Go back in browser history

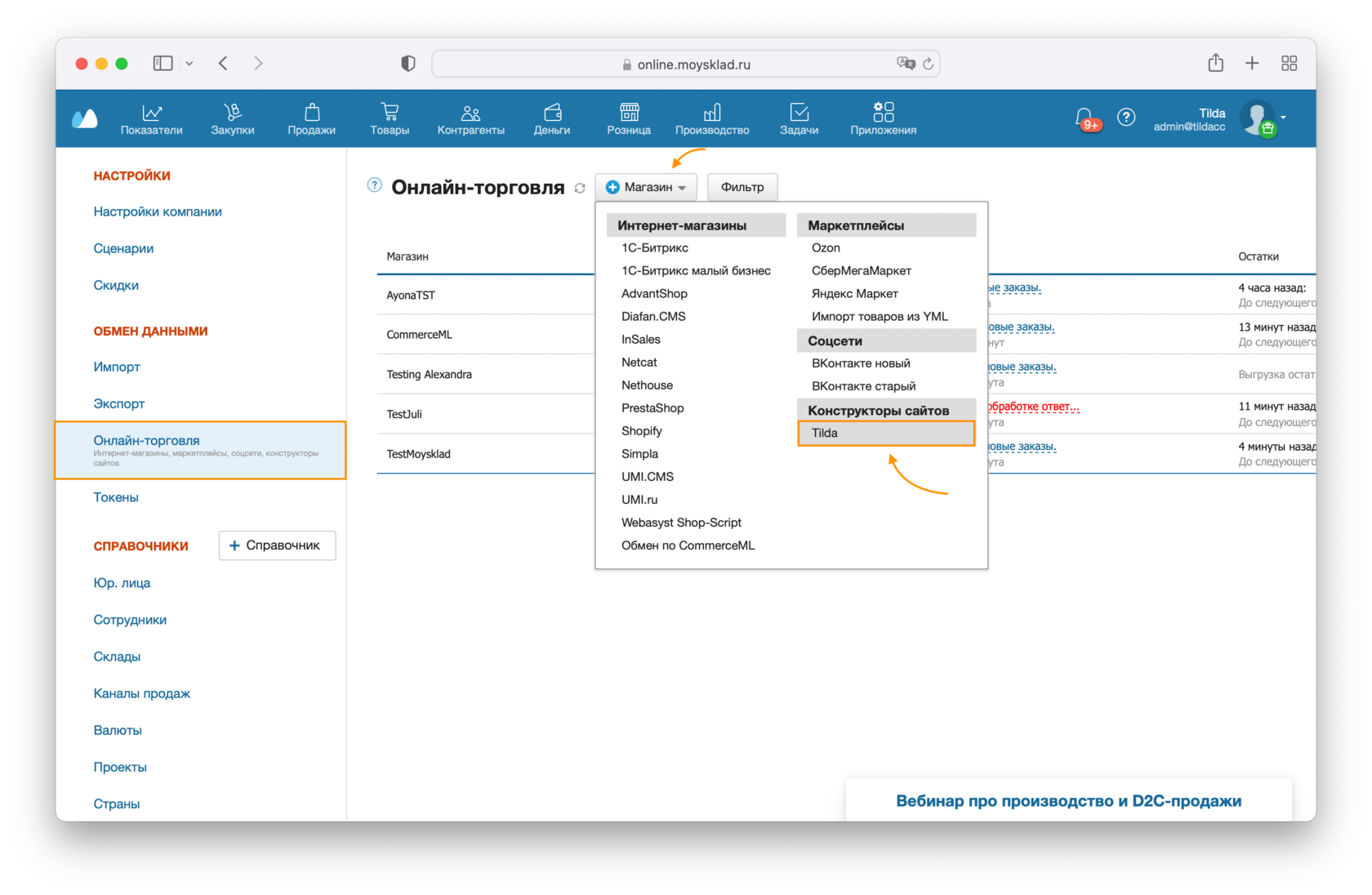click(223, 63)
